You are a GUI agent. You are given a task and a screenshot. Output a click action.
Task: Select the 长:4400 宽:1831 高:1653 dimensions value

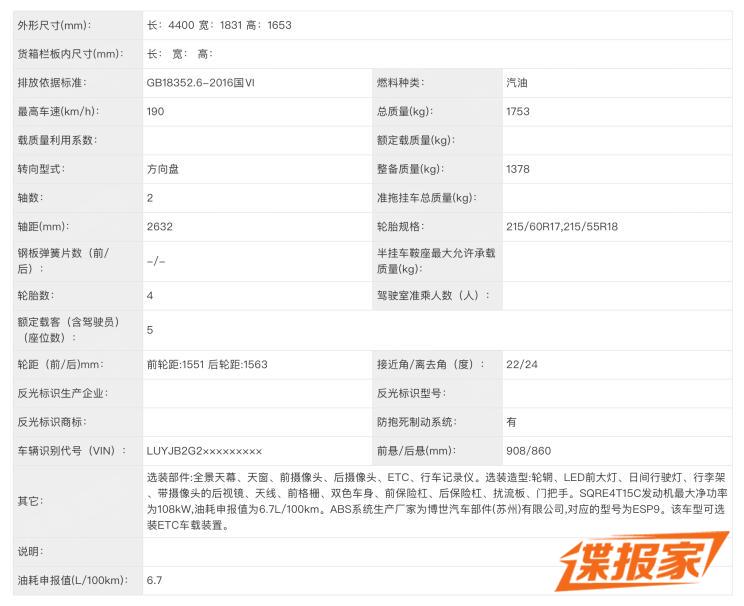pyautogui.click(x=219, y=25)
